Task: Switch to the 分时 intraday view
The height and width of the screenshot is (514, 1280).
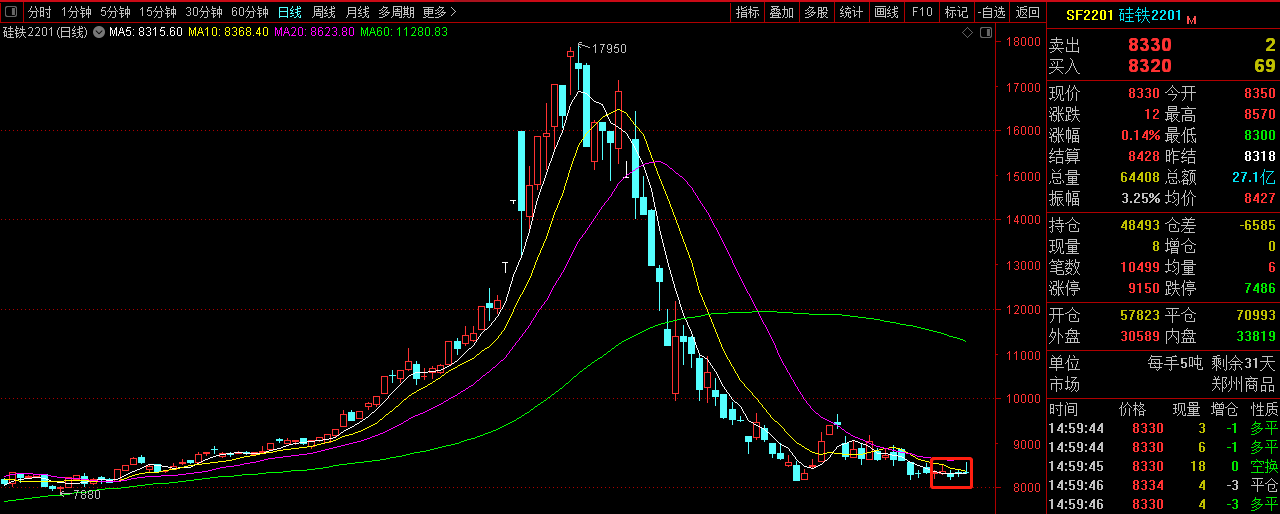Action: pos(39,12)
